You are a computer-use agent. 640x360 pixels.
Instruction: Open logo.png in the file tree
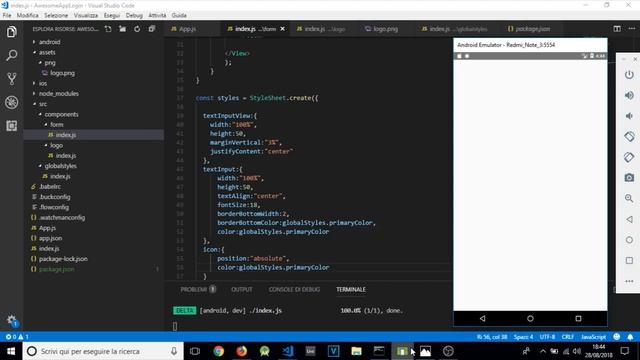click(62, 73)
